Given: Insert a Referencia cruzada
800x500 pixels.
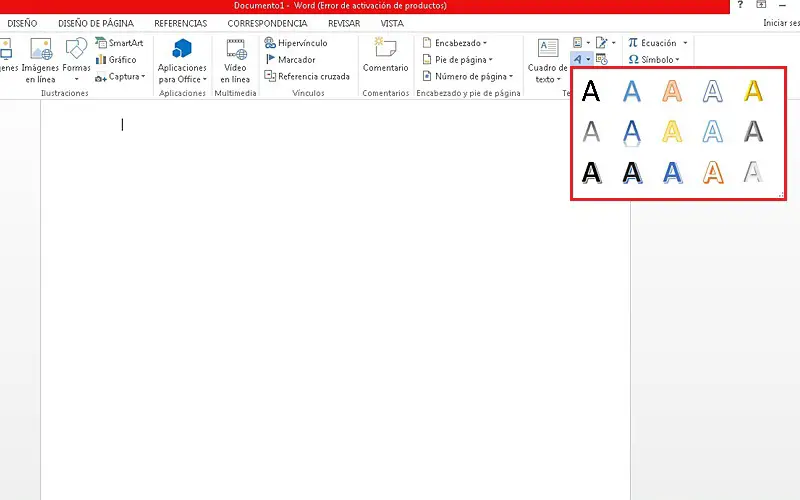Looking at the screenshot, I should (307, 77).
